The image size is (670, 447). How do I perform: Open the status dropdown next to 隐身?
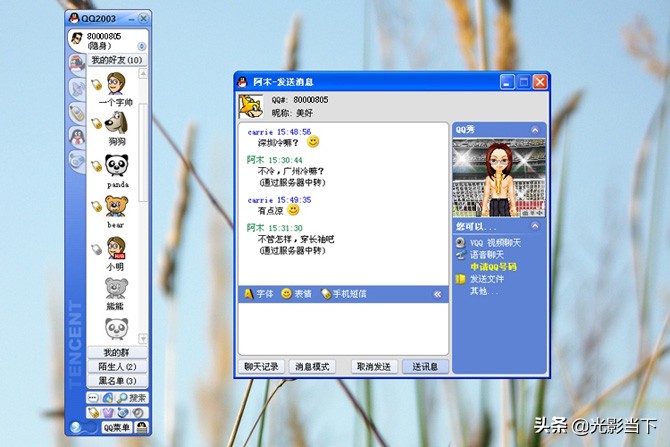tap(141, 46)
